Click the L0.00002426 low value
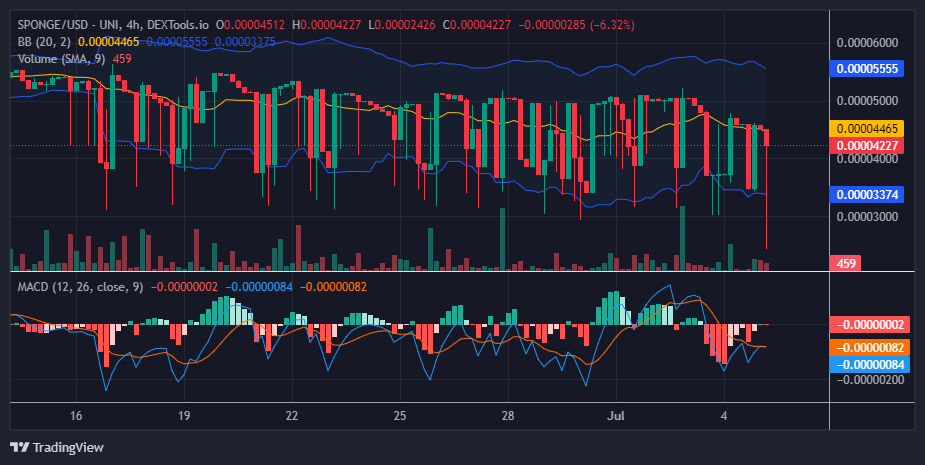Viewport: 925px width, 465px height. point(402,25)
